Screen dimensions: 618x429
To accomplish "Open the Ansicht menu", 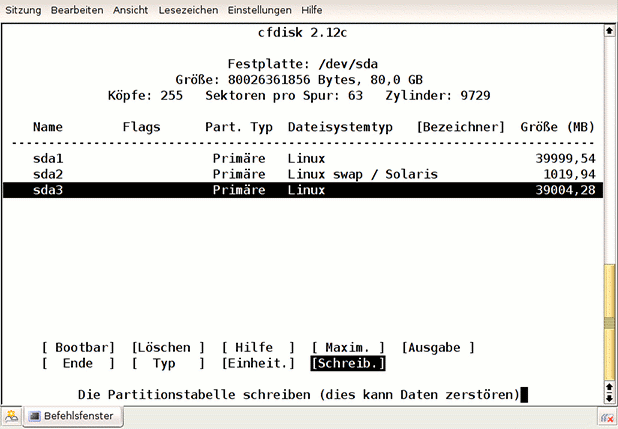I will (x=130, y=10).
